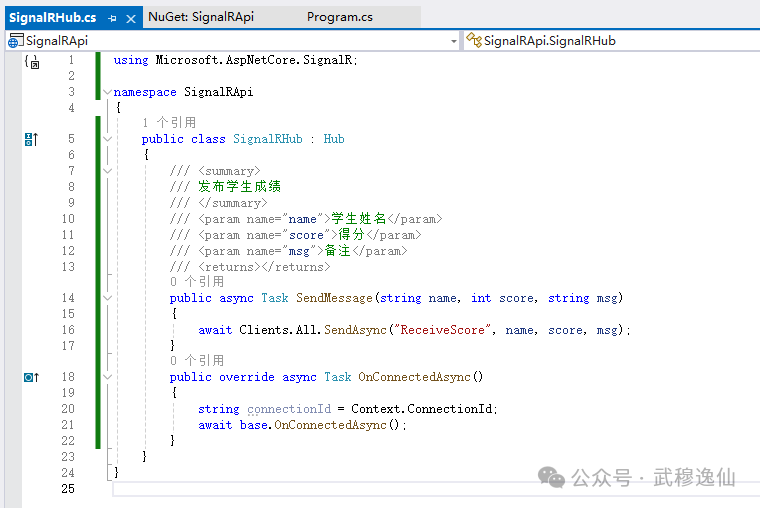760x508 pixels.
Task: Click the Hub base class name
Action: click(x=334, y=139)
